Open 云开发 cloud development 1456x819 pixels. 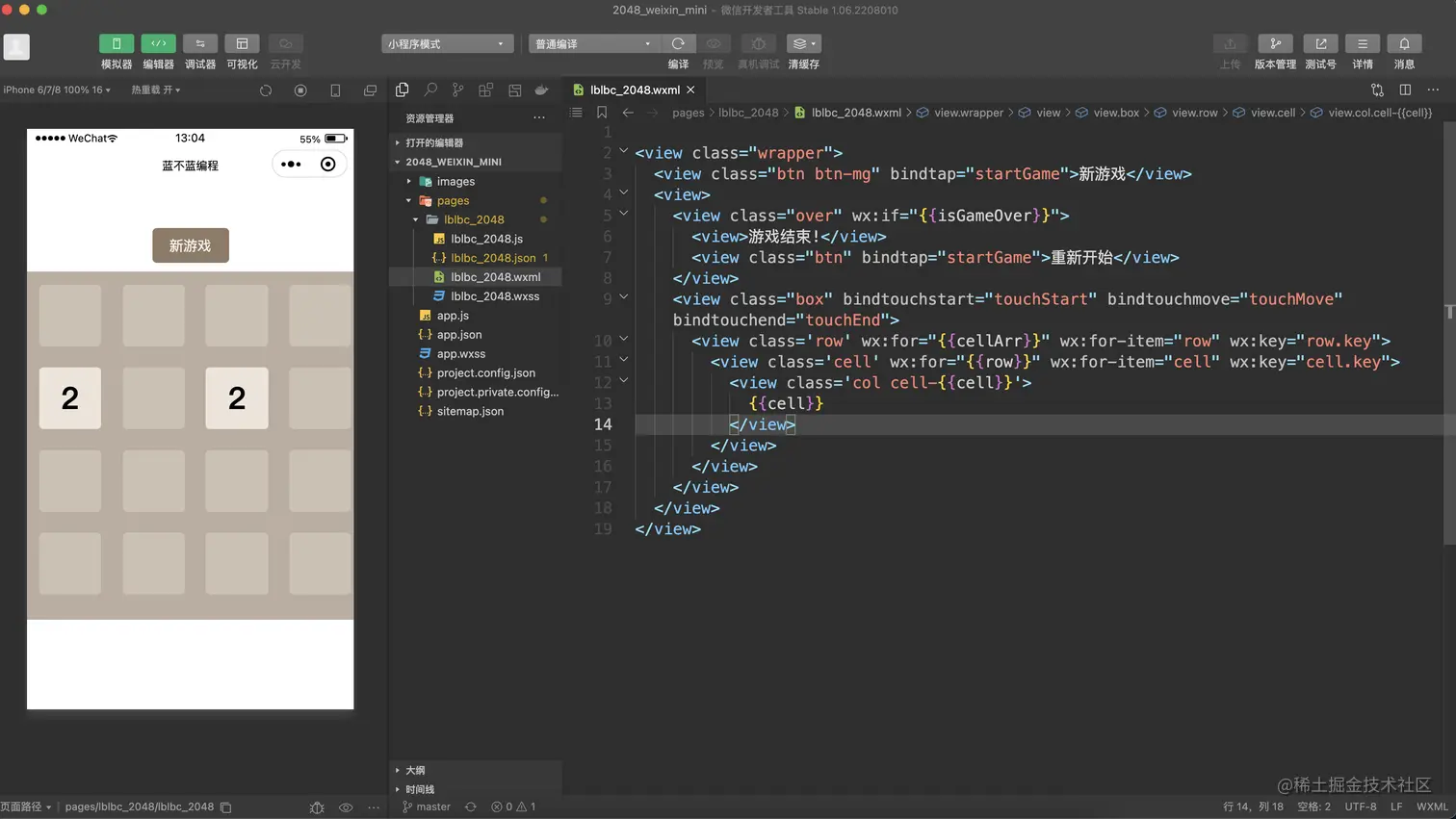coord(285,43)
